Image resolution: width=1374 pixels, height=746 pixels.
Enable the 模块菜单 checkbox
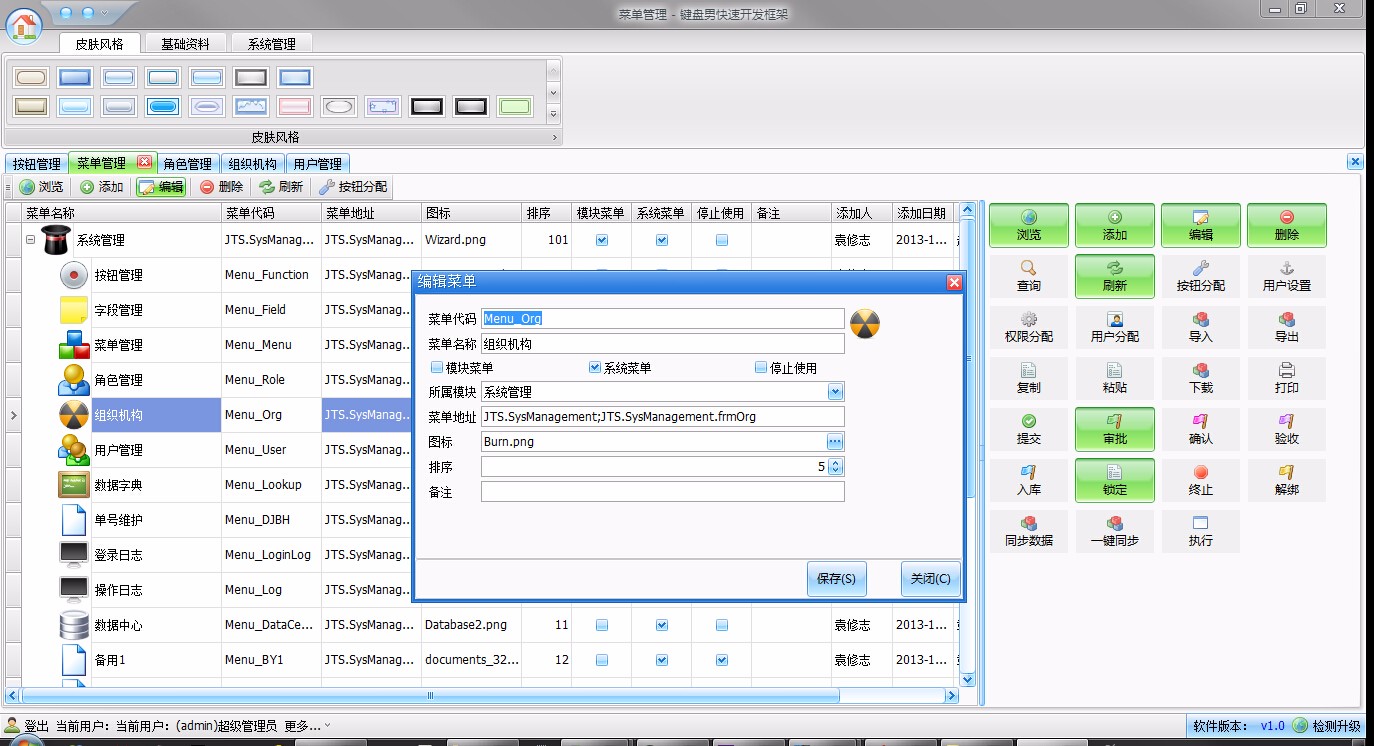436,367
